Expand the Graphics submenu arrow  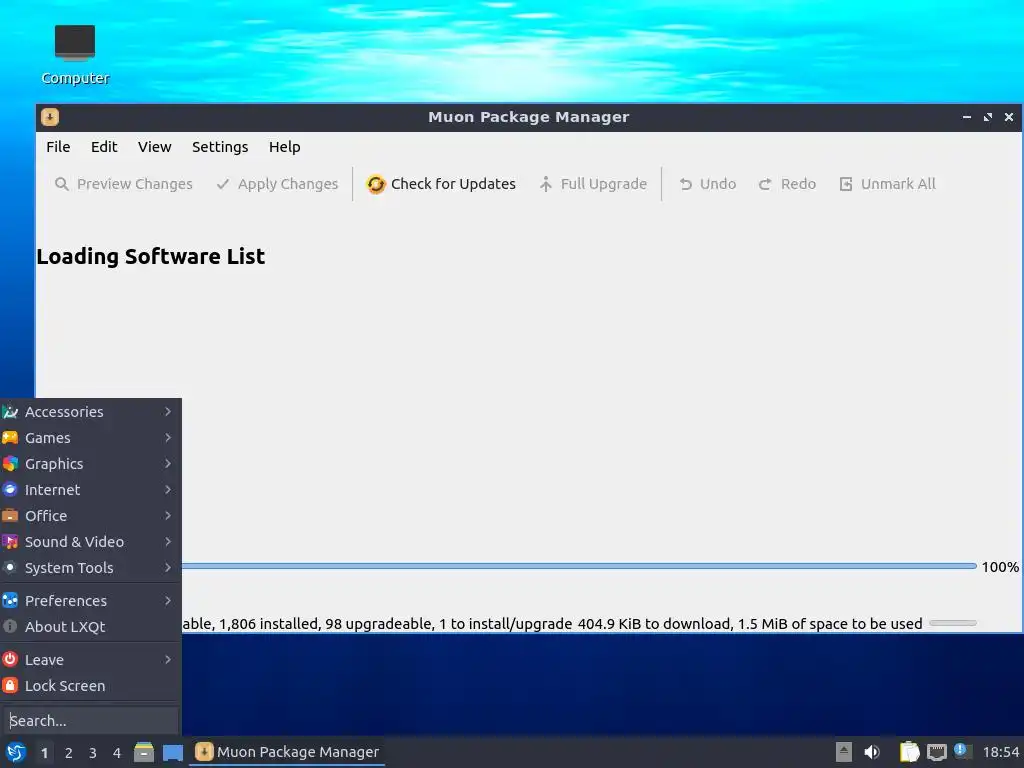tap(168, 464)
